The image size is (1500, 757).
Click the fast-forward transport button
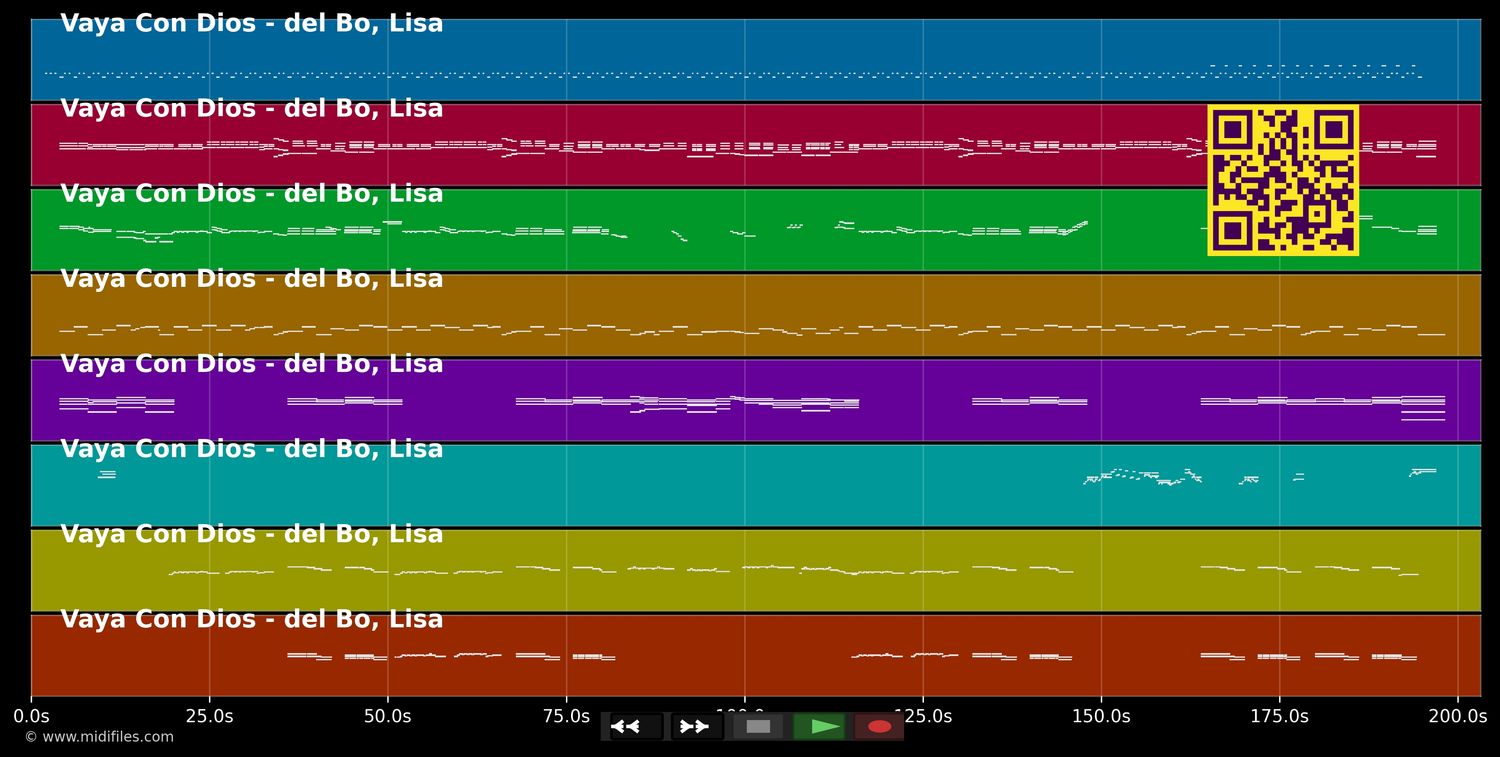pos(697,726)
